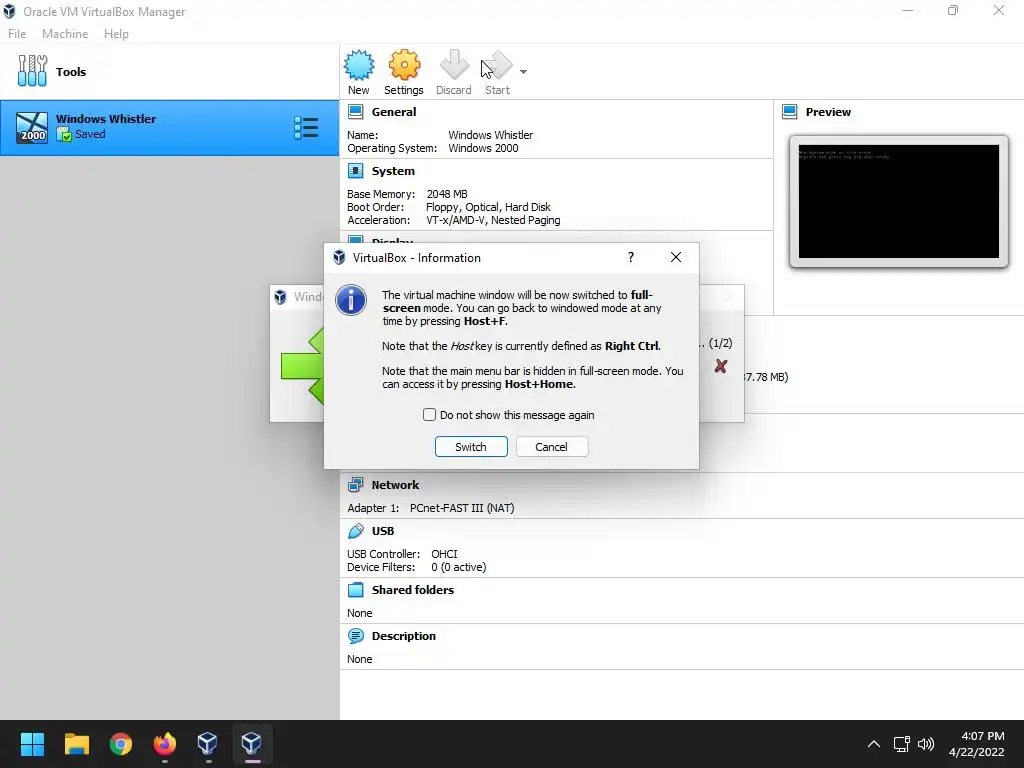The image size is (1024, 768).
Task: Click the USB section icon
Action: [x=355, y=531]
